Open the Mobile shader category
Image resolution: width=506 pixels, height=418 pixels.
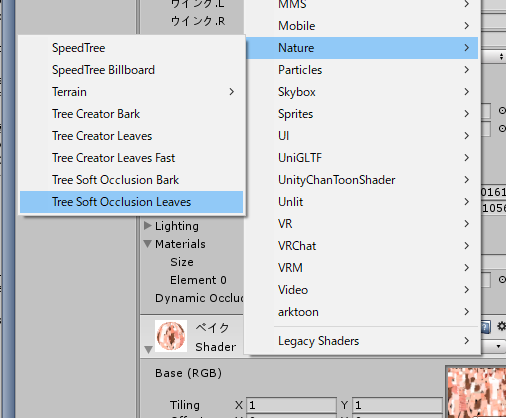362,26
